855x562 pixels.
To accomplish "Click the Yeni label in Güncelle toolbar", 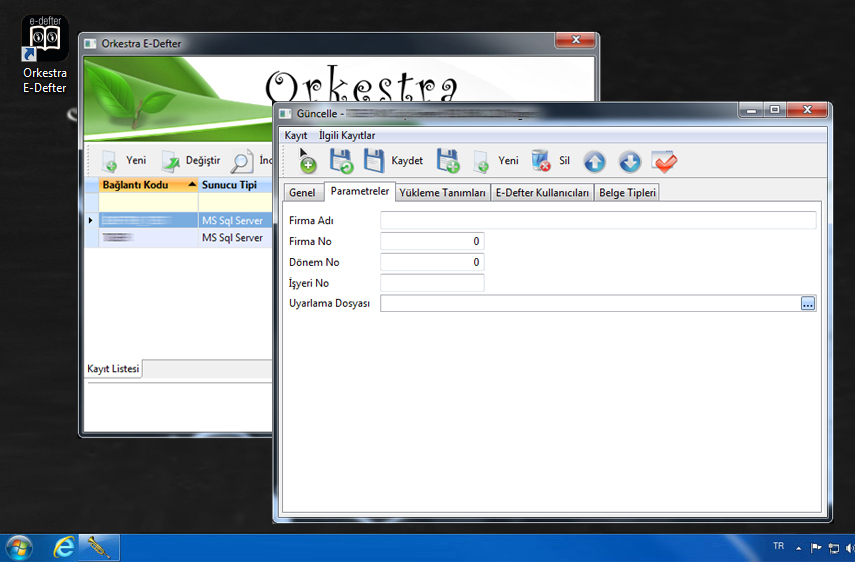I will click(x=508, y=161).
